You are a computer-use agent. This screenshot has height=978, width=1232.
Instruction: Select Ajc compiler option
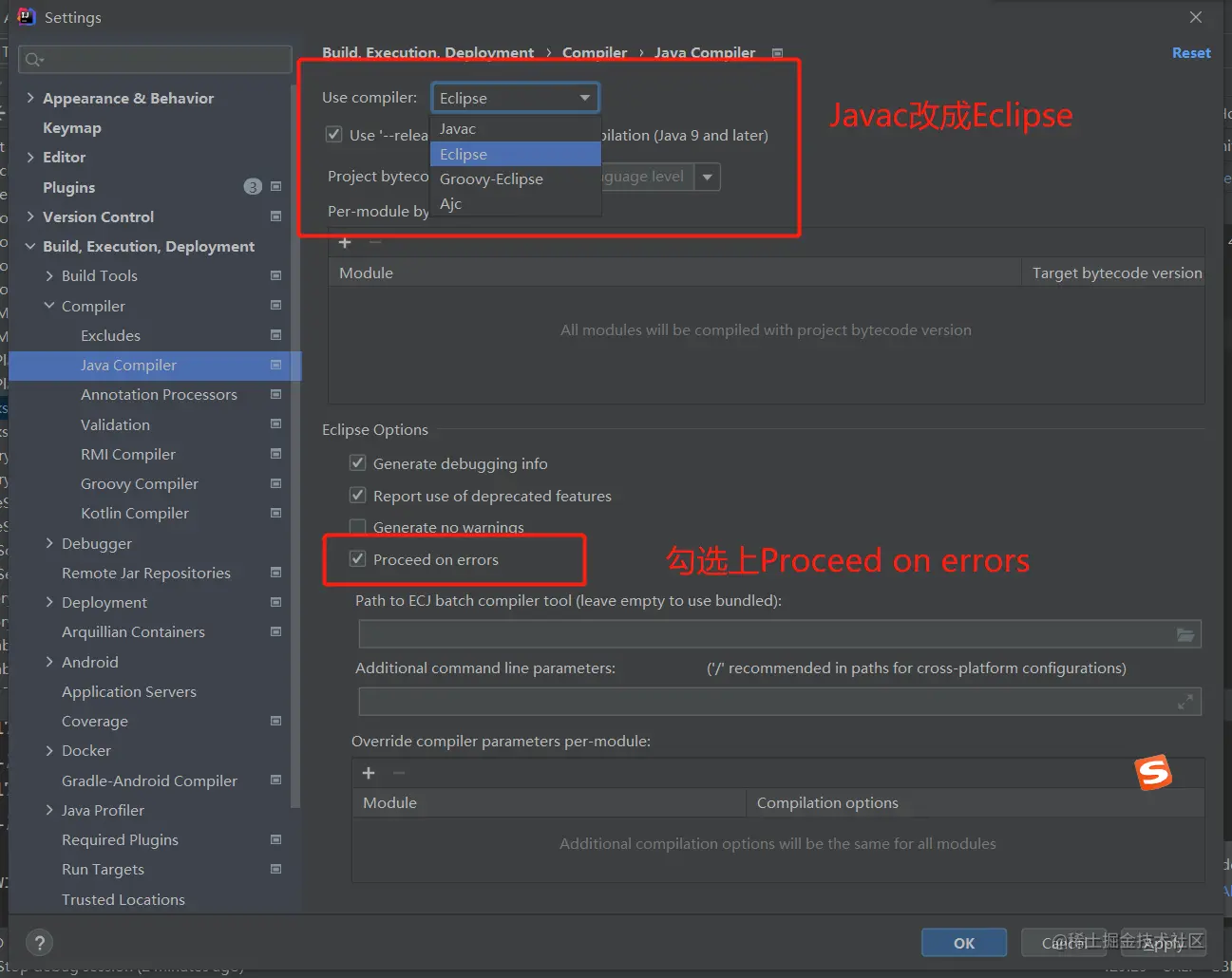[x=516, y=203]
